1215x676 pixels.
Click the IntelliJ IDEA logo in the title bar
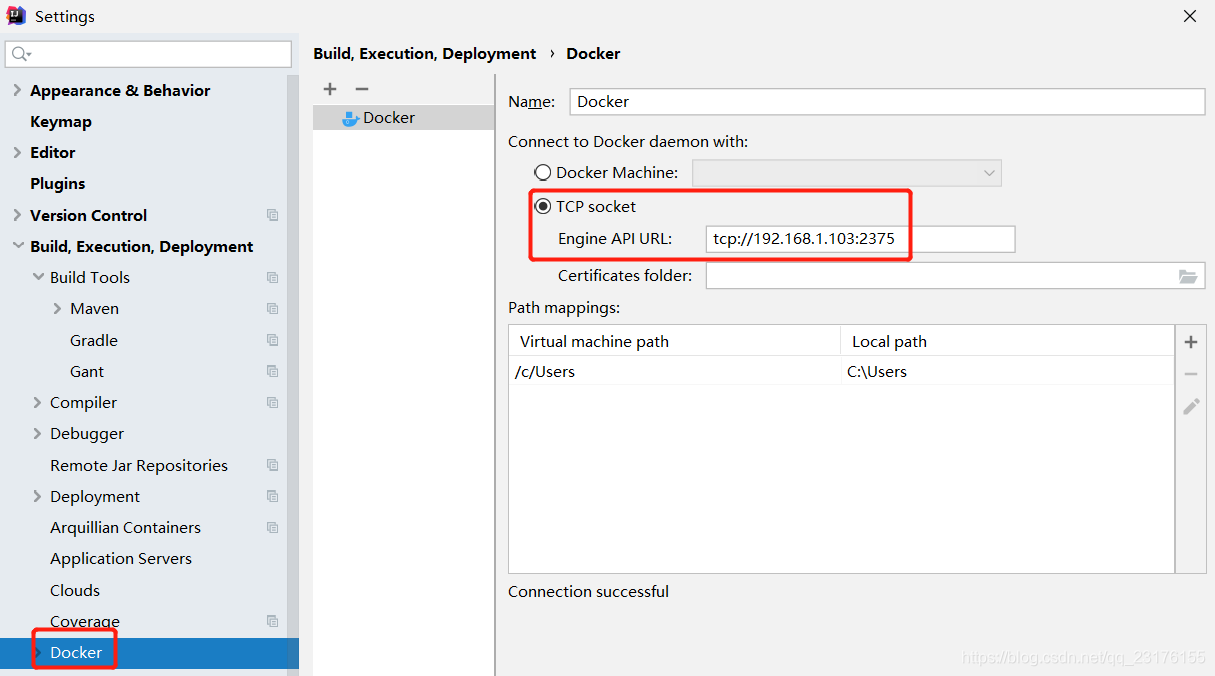click(15, 15)
